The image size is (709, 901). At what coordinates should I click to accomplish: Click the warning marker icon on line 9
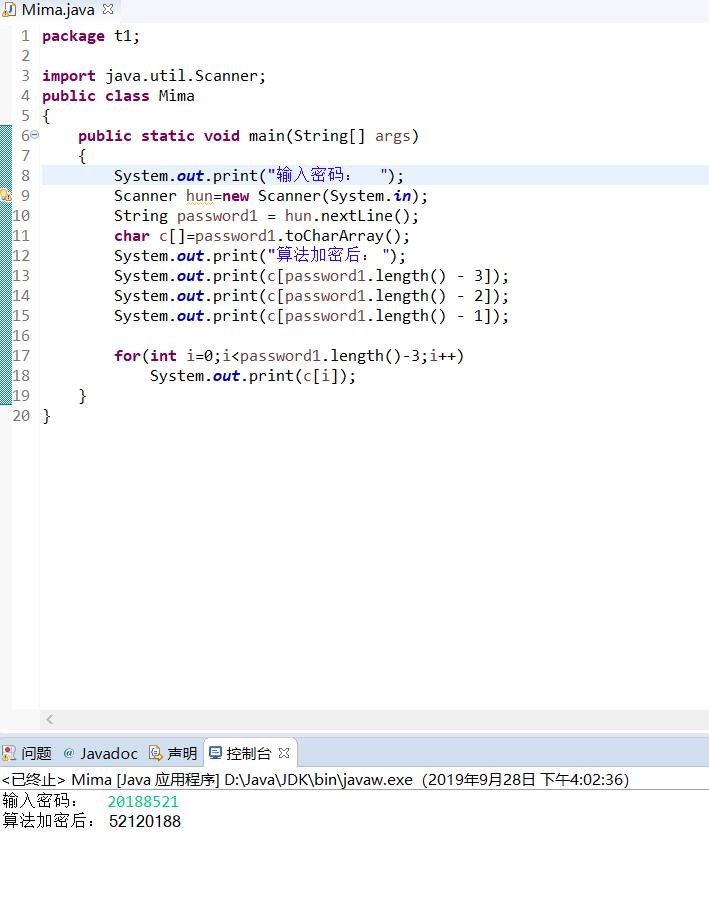click(x=6, y=195)
